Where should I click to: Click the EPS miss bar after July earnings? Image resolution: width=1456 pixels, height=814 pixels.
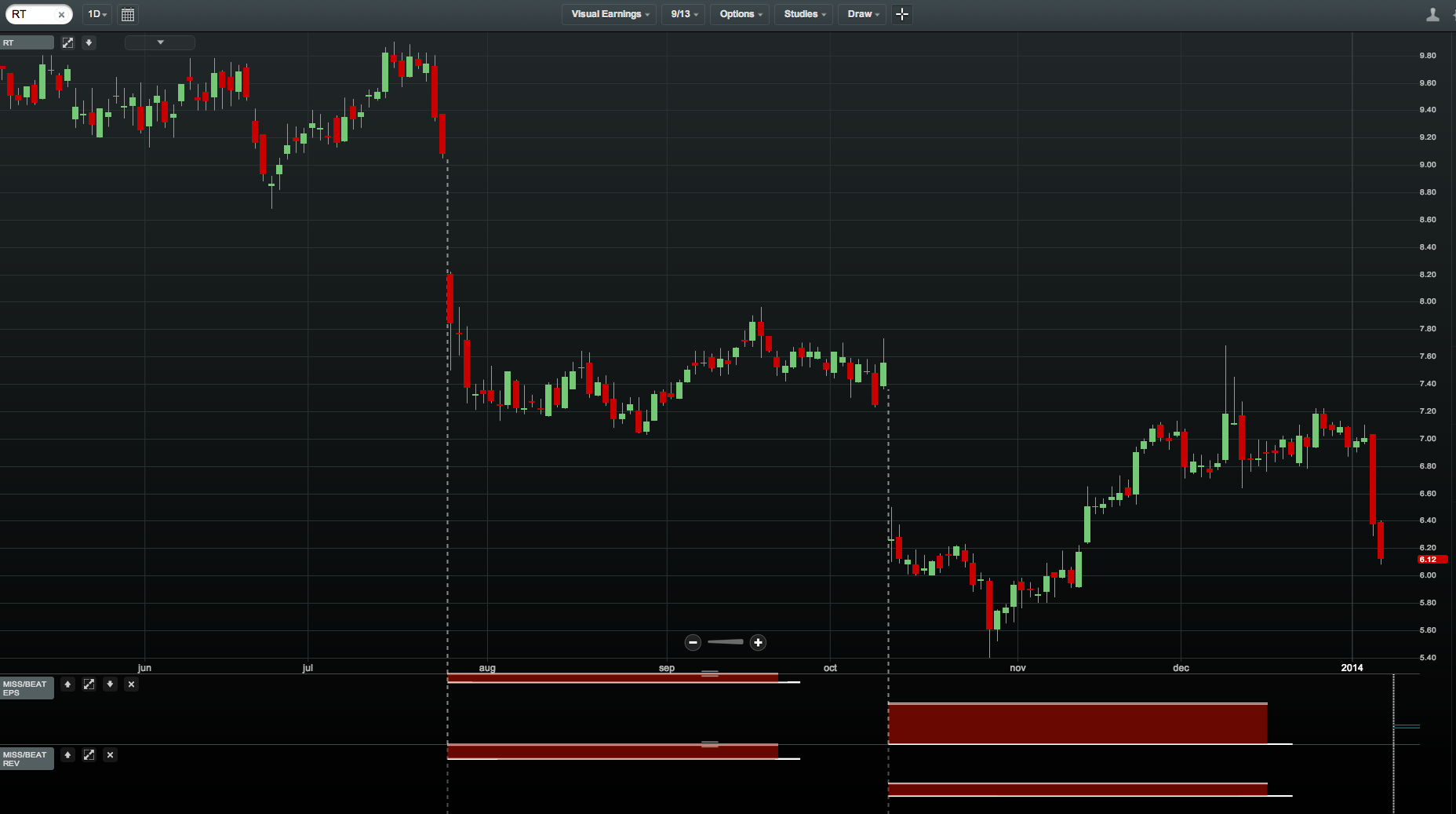pos(613,677)
